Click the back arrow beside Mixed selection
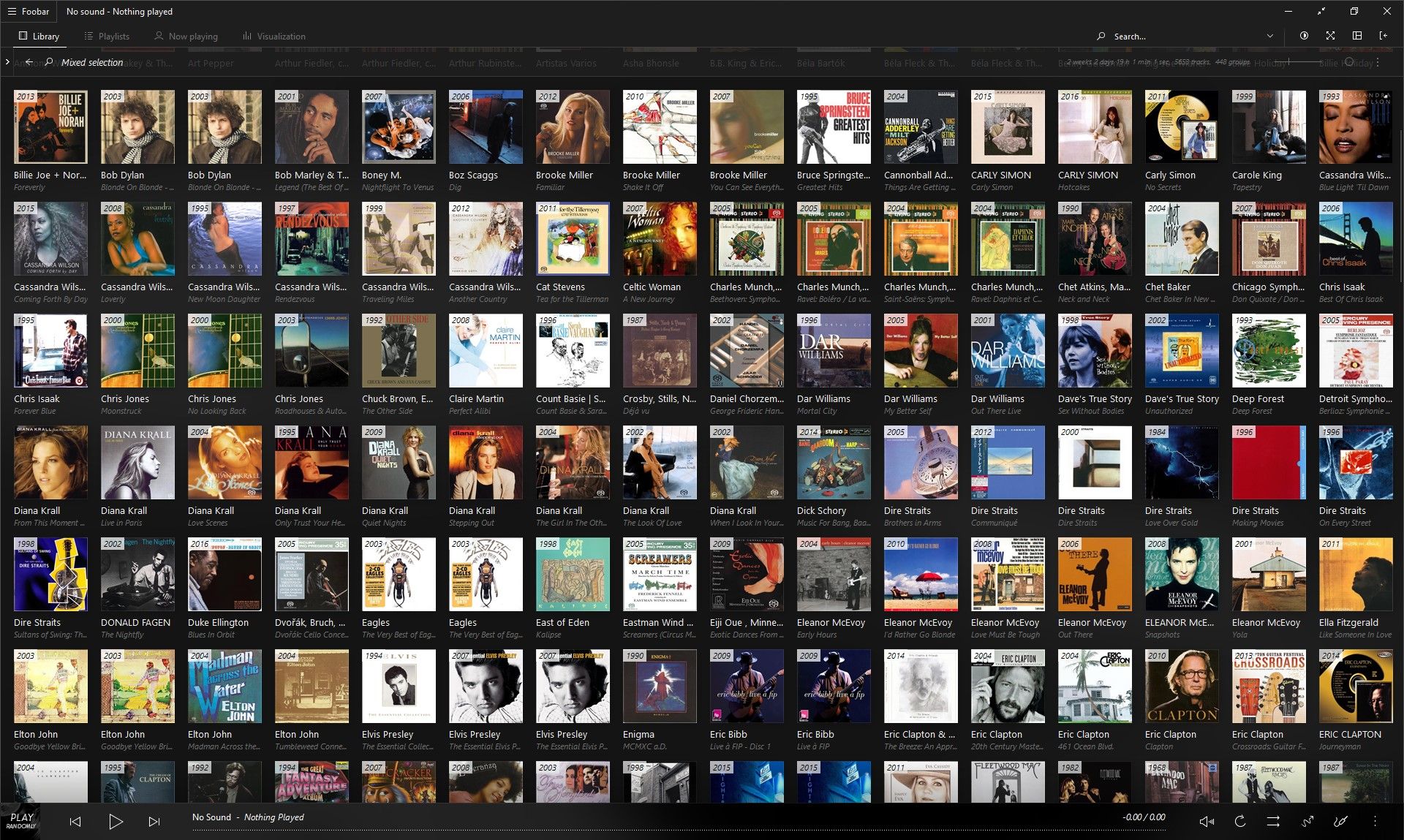Screen dimensions: 1404x840 click(29, 62)
